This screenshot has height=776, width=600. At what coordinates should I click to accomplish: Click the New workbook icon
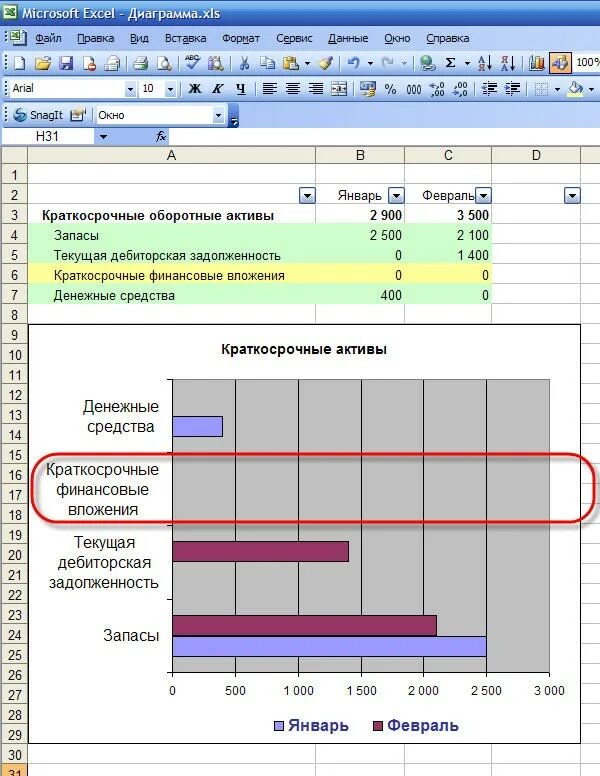click(x=19, y=63)
